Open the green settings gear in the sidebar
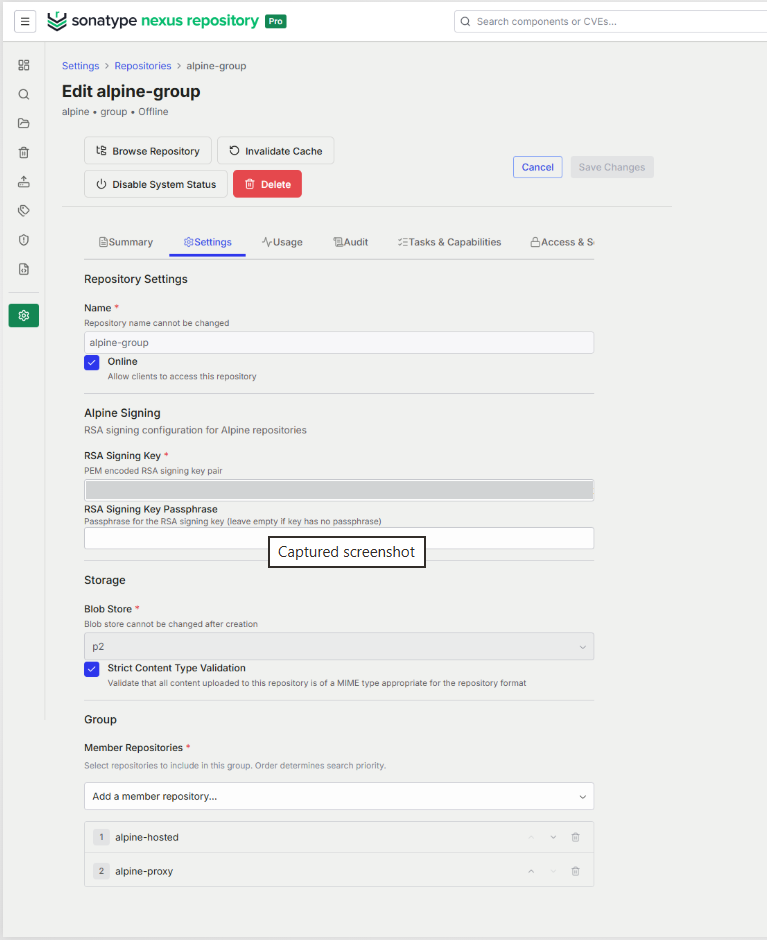The width and height of the screenshot is (767, 940). click(x=24, y=315)
